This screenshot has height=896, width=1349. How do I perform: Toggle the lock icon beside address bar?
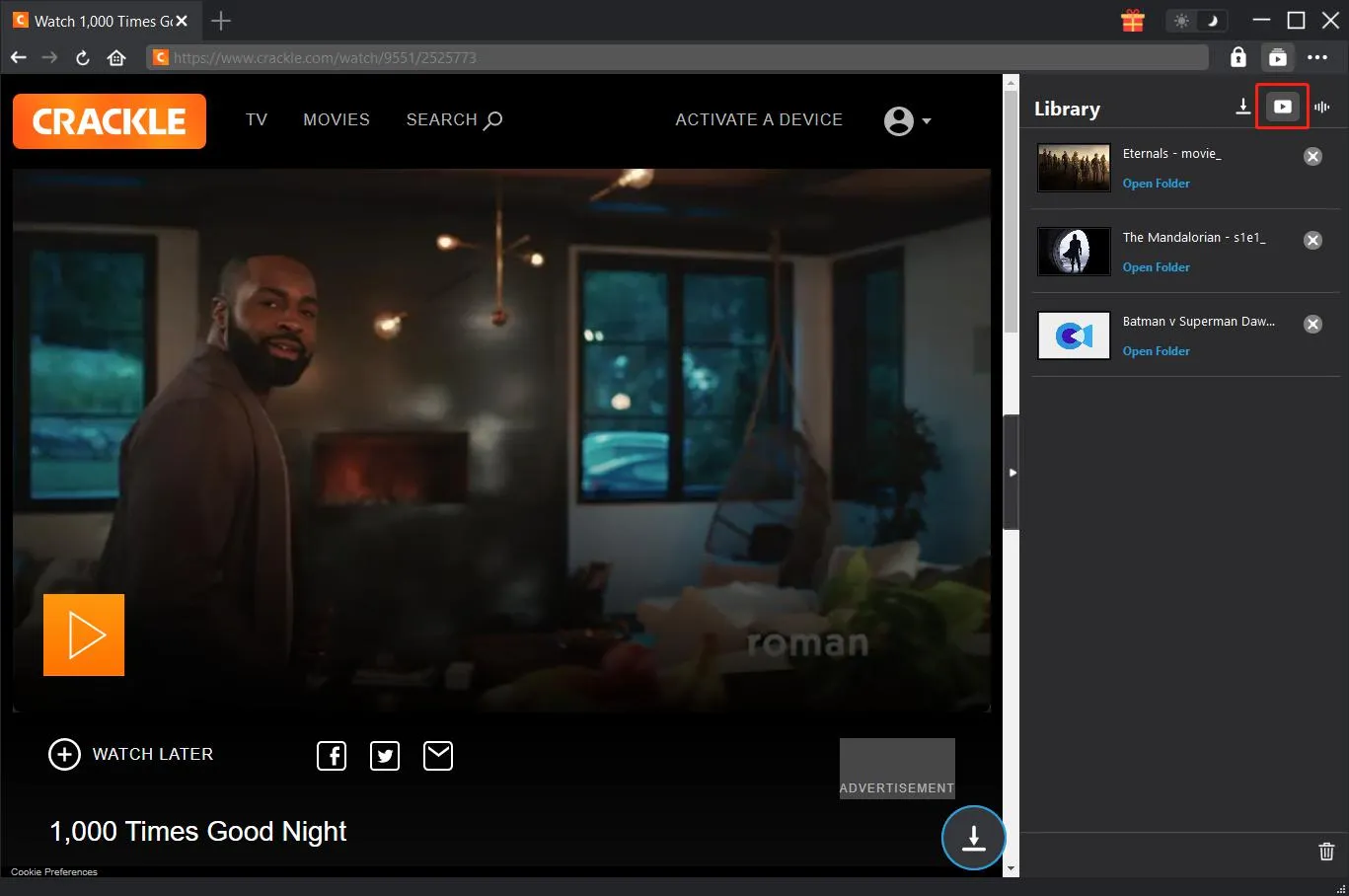click(x=1237, y=57)
